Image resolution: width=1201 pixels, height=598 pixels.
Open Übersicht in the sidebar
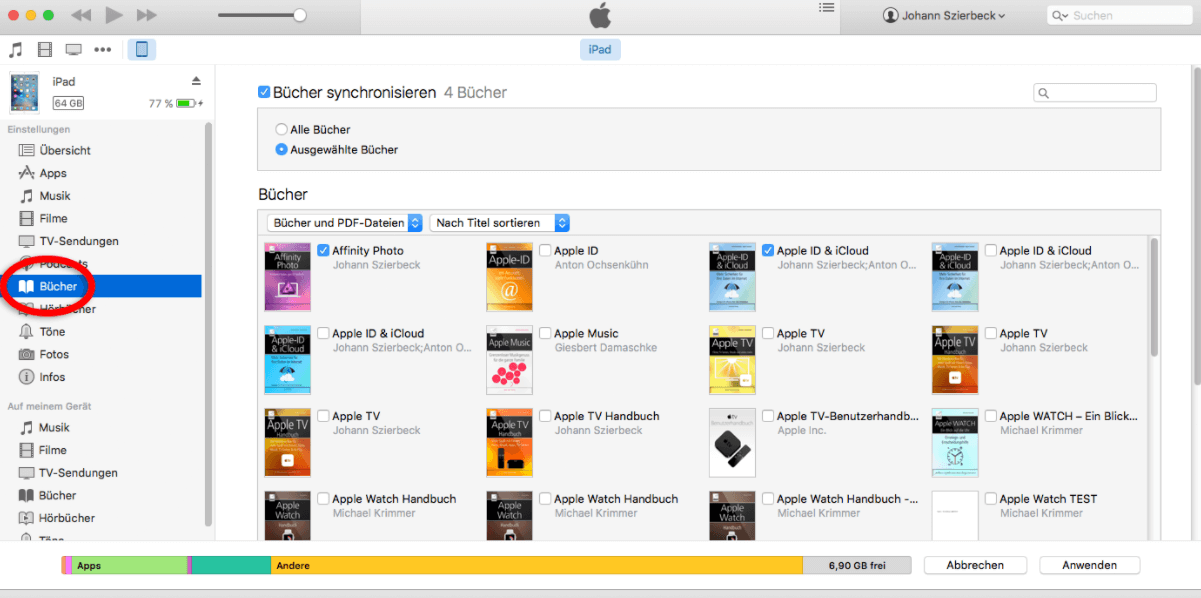65,150
